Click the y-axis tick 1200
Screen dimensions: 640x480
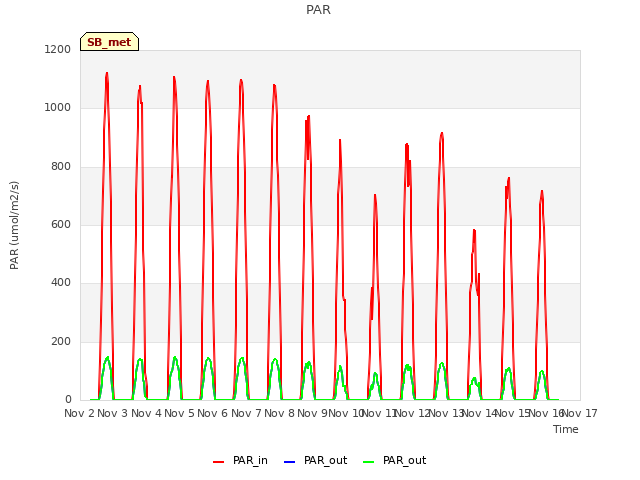coord(58,49)
